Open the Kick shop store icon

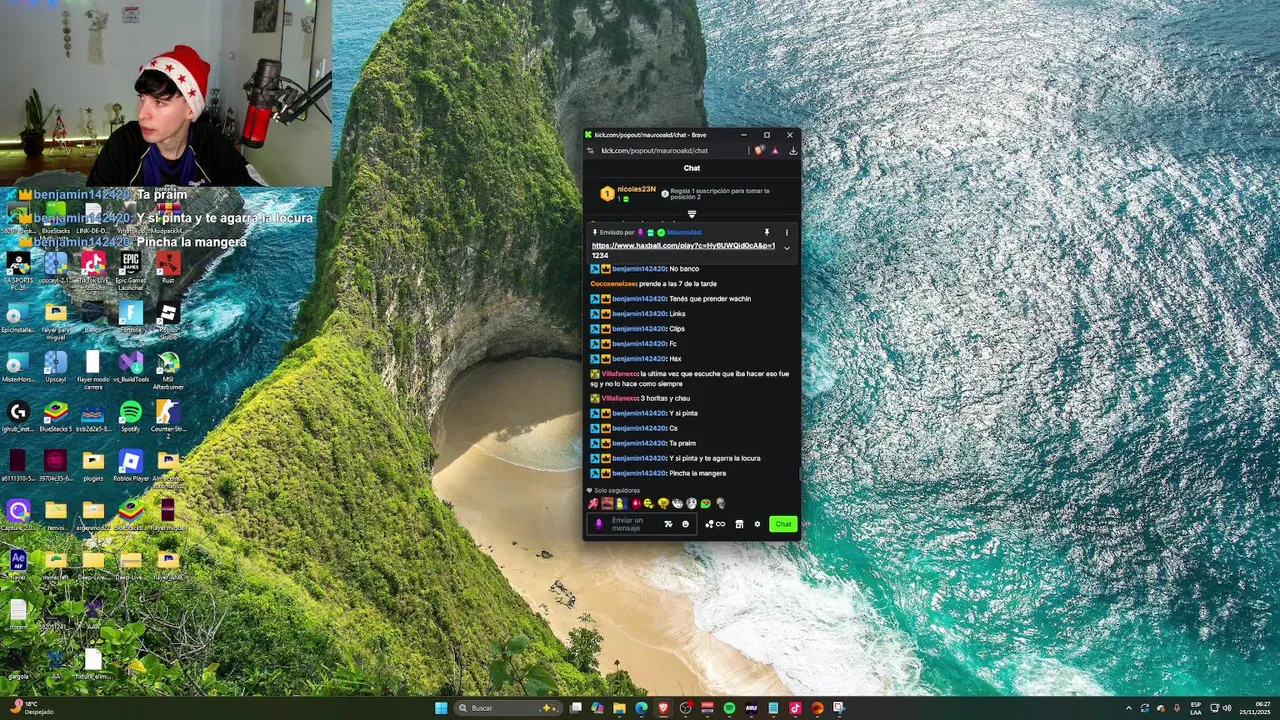click(x=739, y=524)
